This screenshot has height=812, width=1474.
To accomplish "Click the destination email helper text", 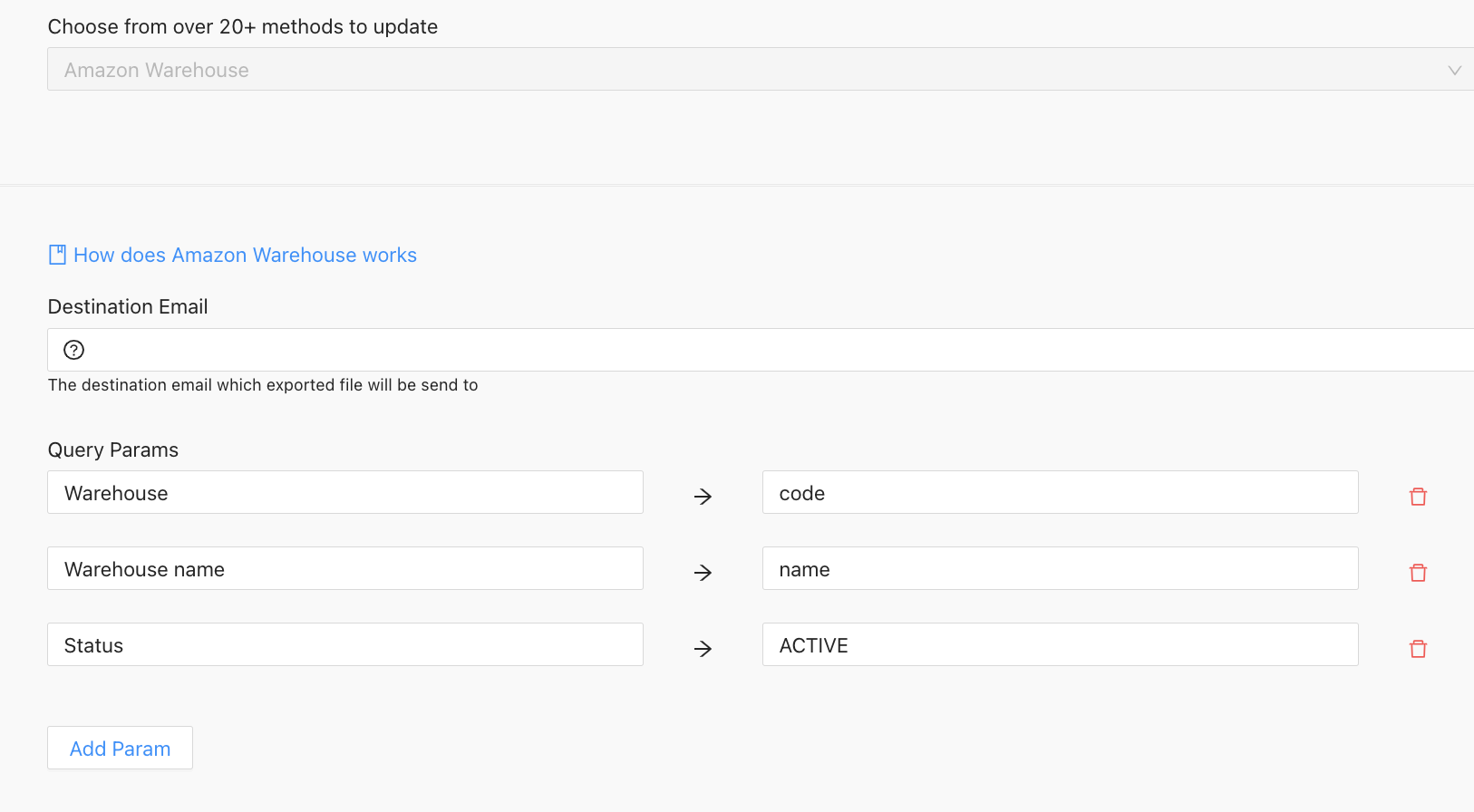I will [x=263, y=385].
